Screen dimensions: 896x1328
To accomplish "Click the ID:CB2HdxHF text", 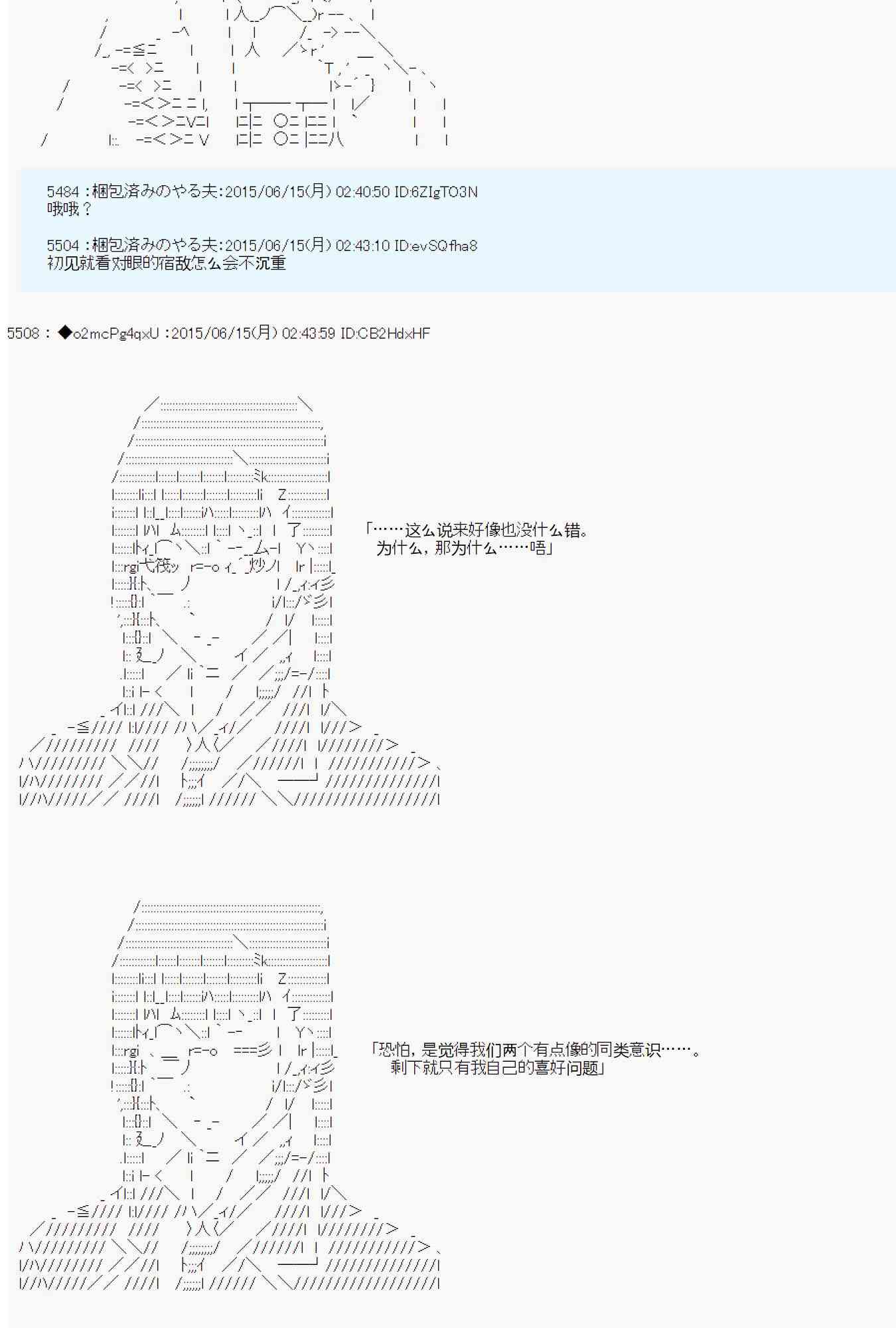I will 385,333.
